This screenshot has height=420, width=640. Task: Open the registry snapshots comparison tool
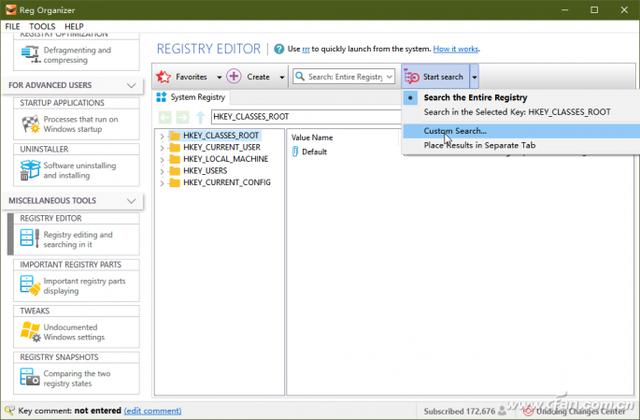(72, 379)
